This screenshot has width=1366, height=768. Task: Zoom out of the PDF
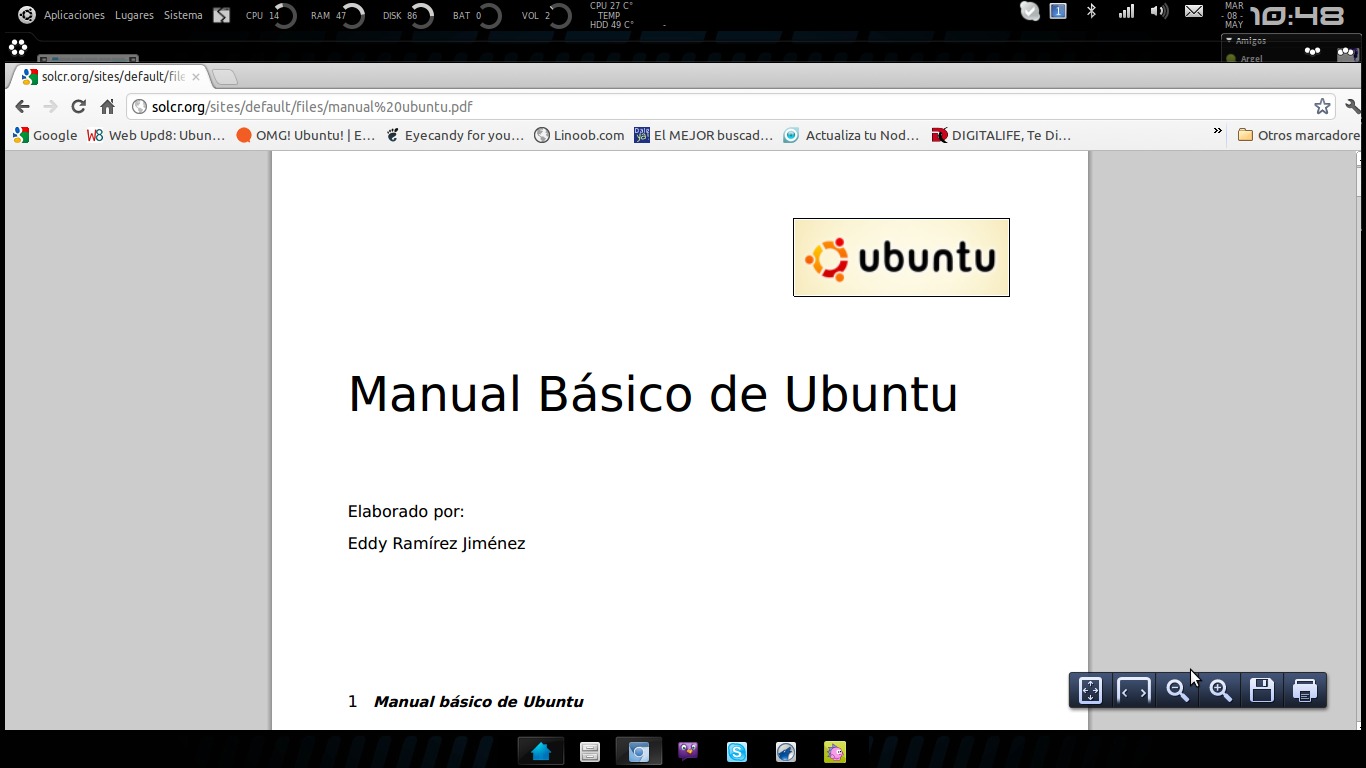point(1177,690)
